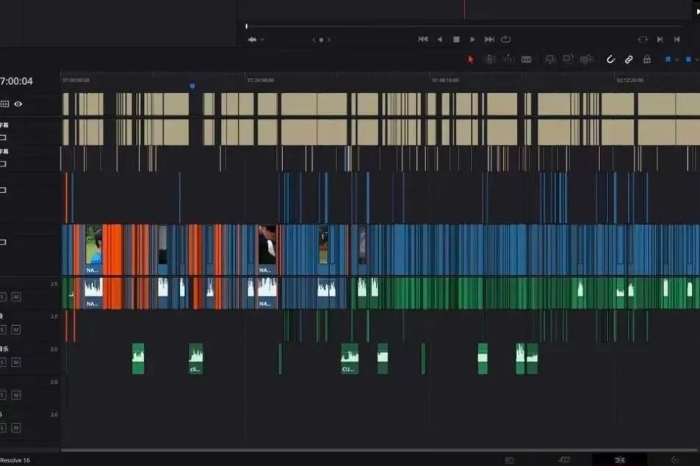Click the Replace Clip button
The image size is (700, 466).
click(x=586, y=59)
